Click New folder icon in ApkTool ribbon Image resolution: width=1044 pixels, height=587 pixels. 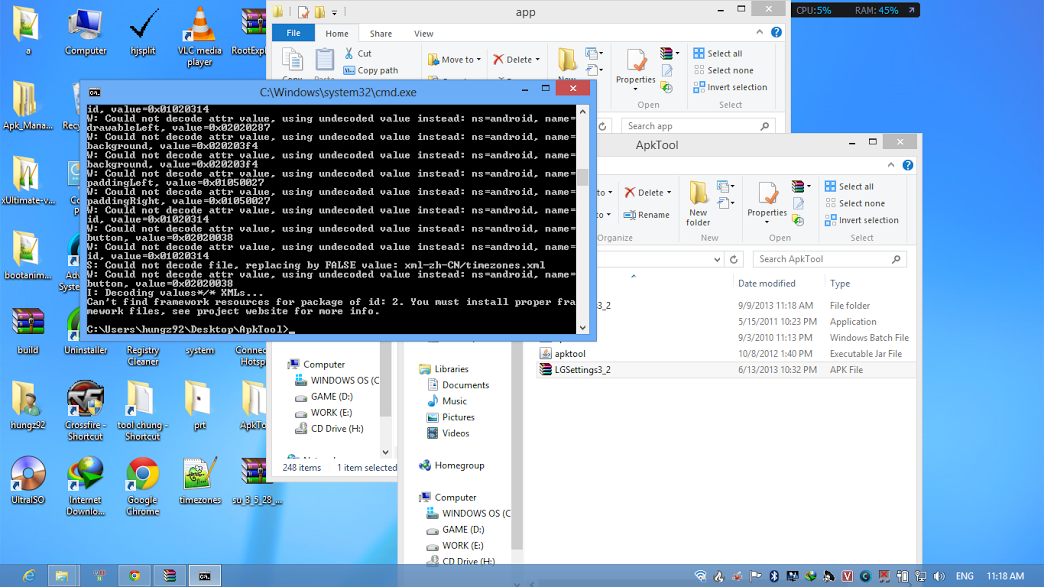click(698, 193)
